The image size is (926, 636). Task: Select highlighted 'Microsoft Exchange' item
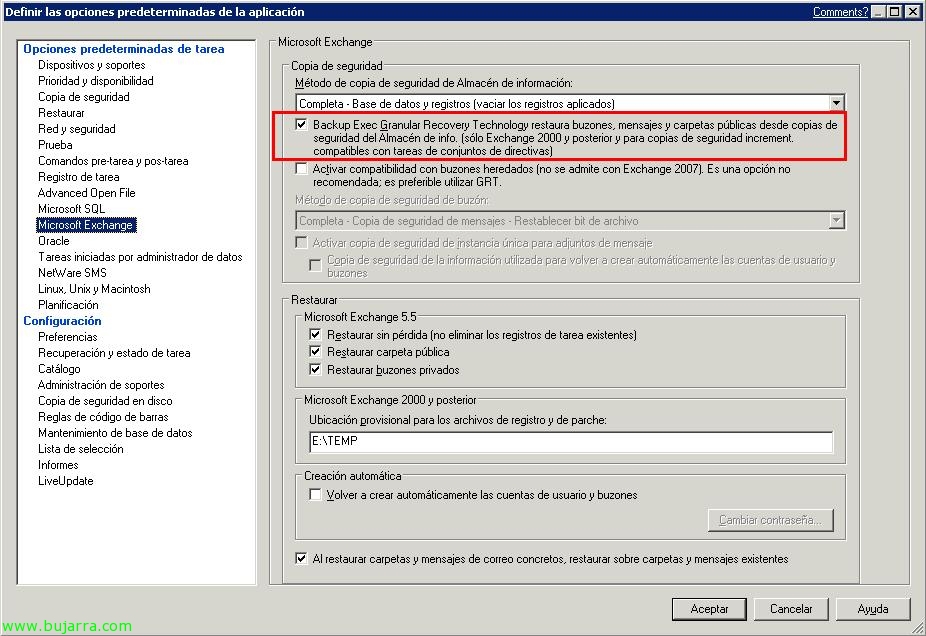[86, 225]
